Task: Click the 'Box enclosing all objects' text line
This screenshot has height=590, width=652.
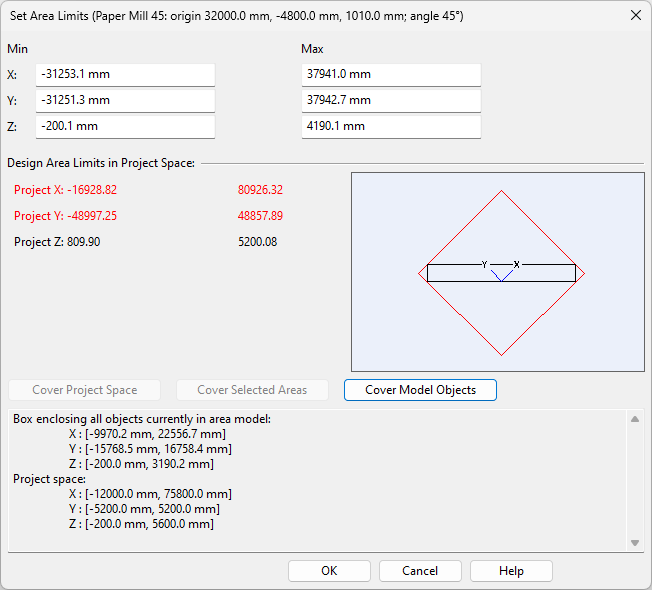Action: [x=142, y=419]
